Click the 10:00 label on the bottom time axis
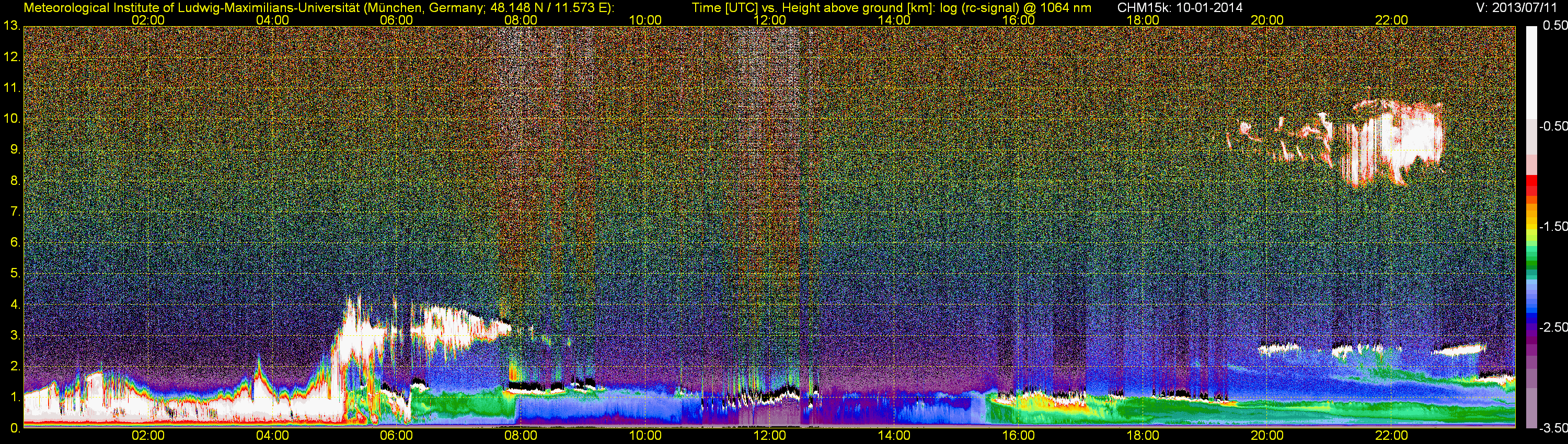Viewport: 1568px width, 444px height. click(x=645, y=436)
